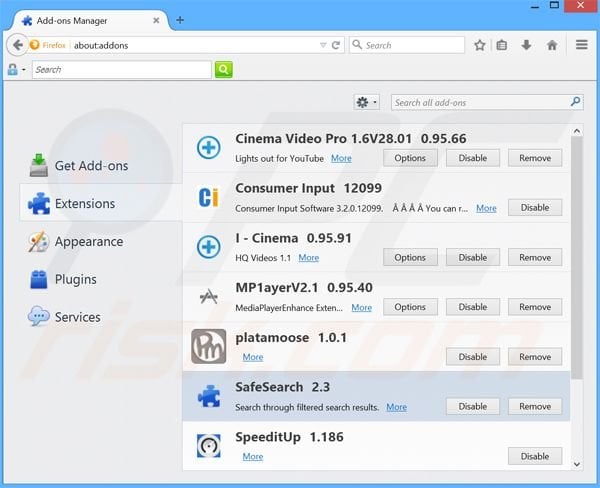The width and height of the screenshot is (600, 488).
Task: Open the Firefox hamburger menu
Action: click(x=582, y=45)
